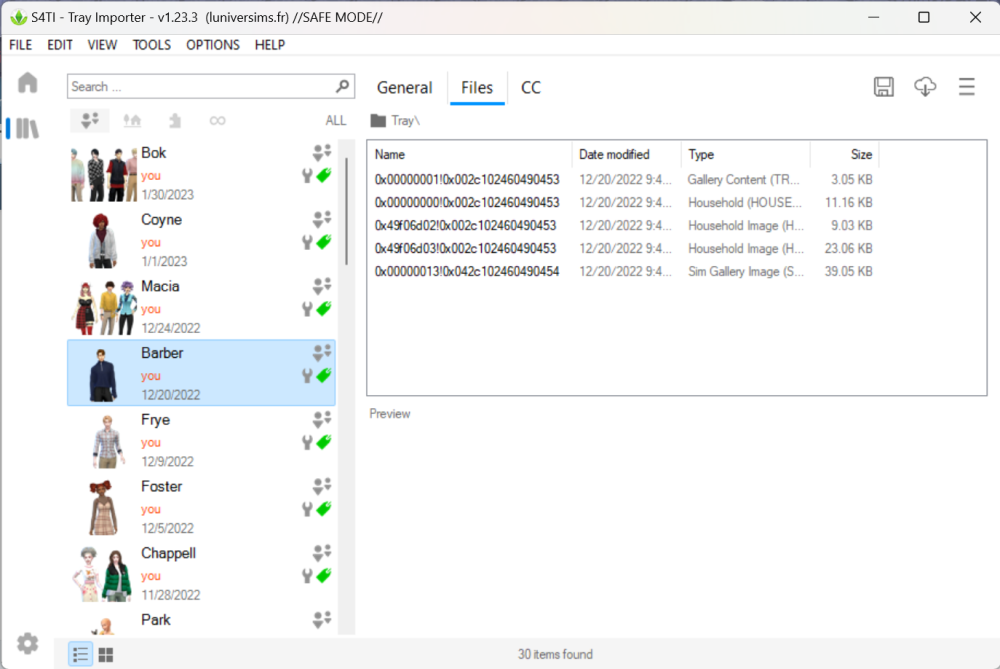The width and height of the screenshot is (1000, 669).
Task: Select file 0x49f06d03!0x002c102460490453
Action: 466,248
